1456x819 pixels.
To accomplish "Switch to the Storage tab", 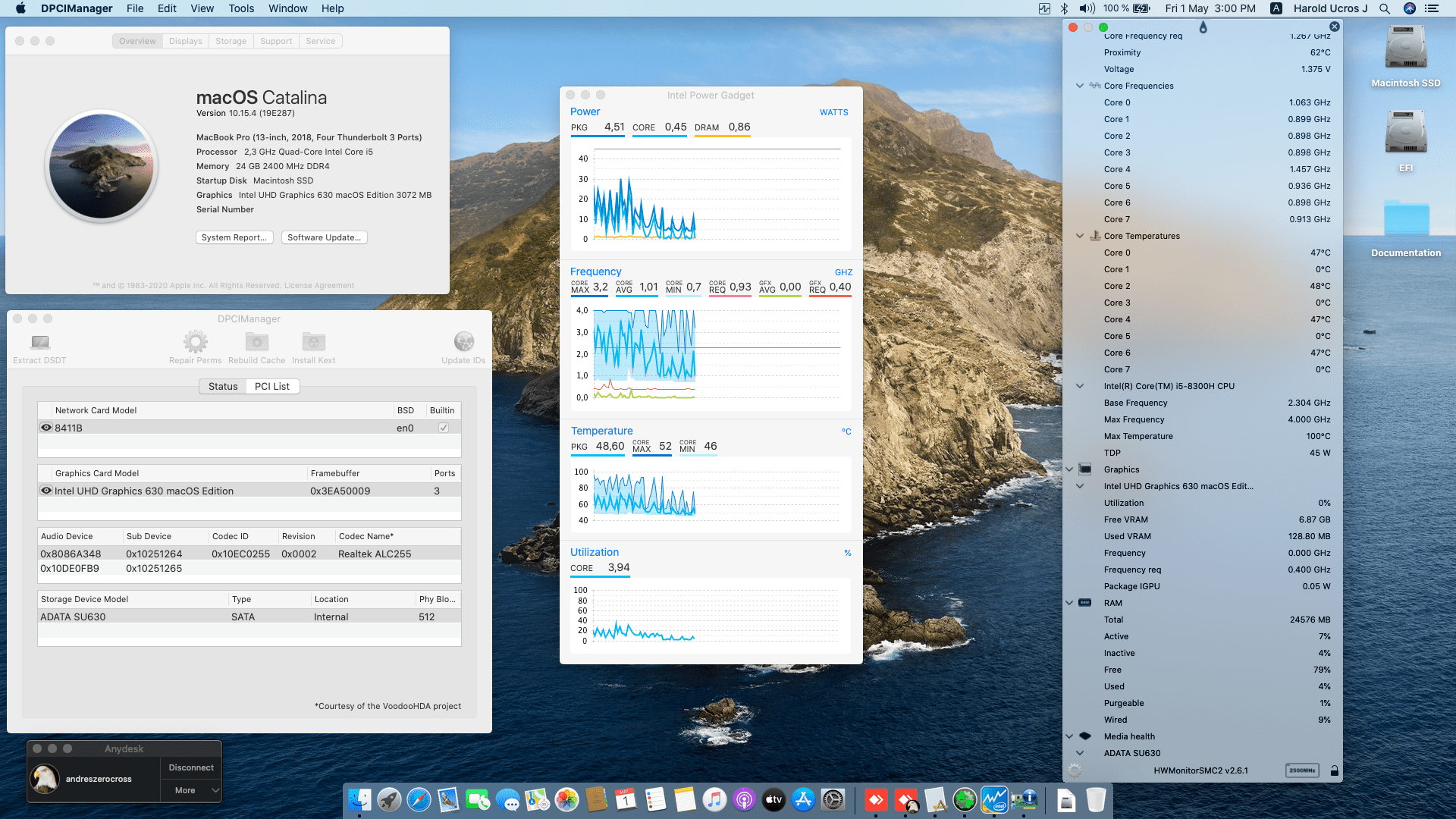I will [x=231, y=41].
